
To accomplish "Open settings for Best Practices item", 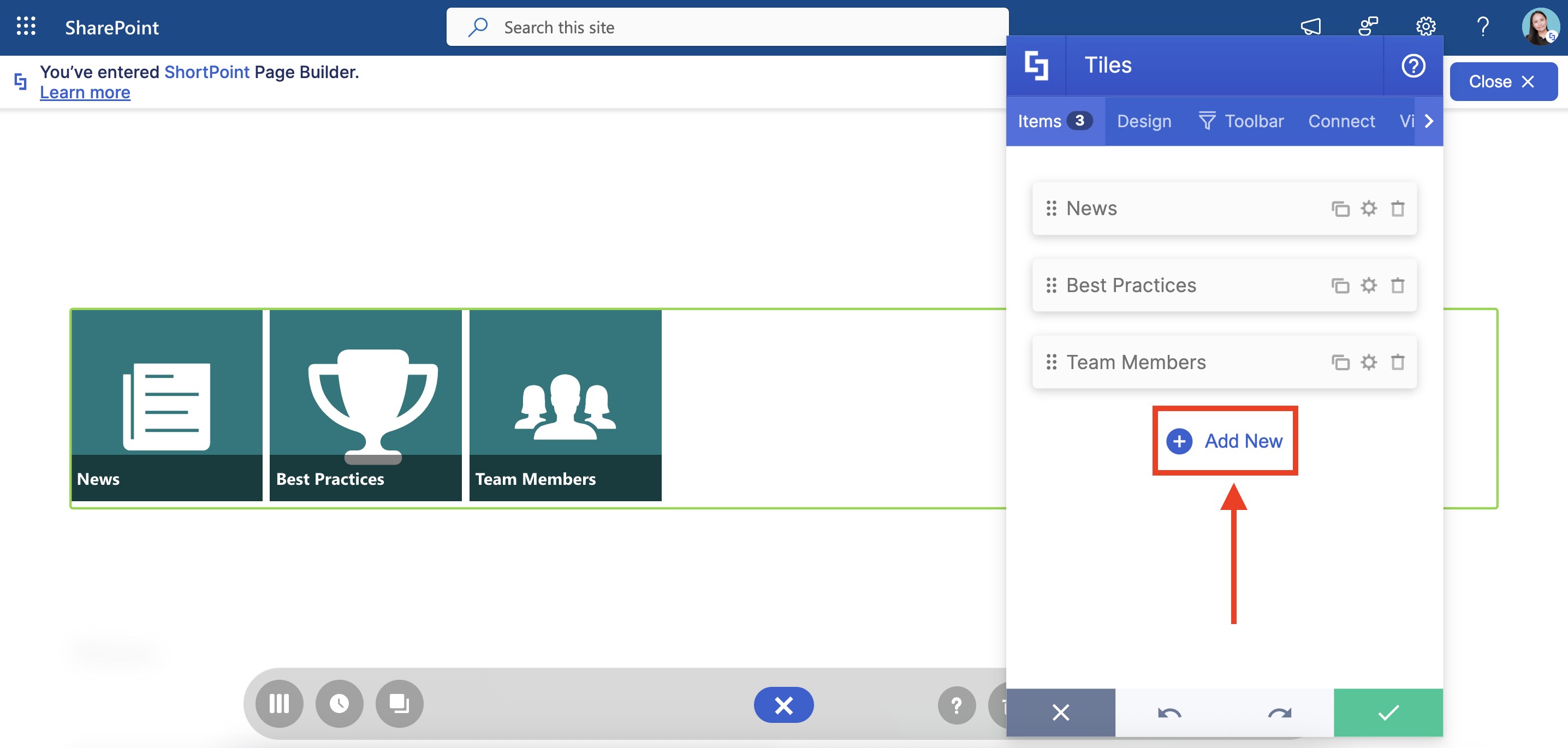I will [1368, 286].
